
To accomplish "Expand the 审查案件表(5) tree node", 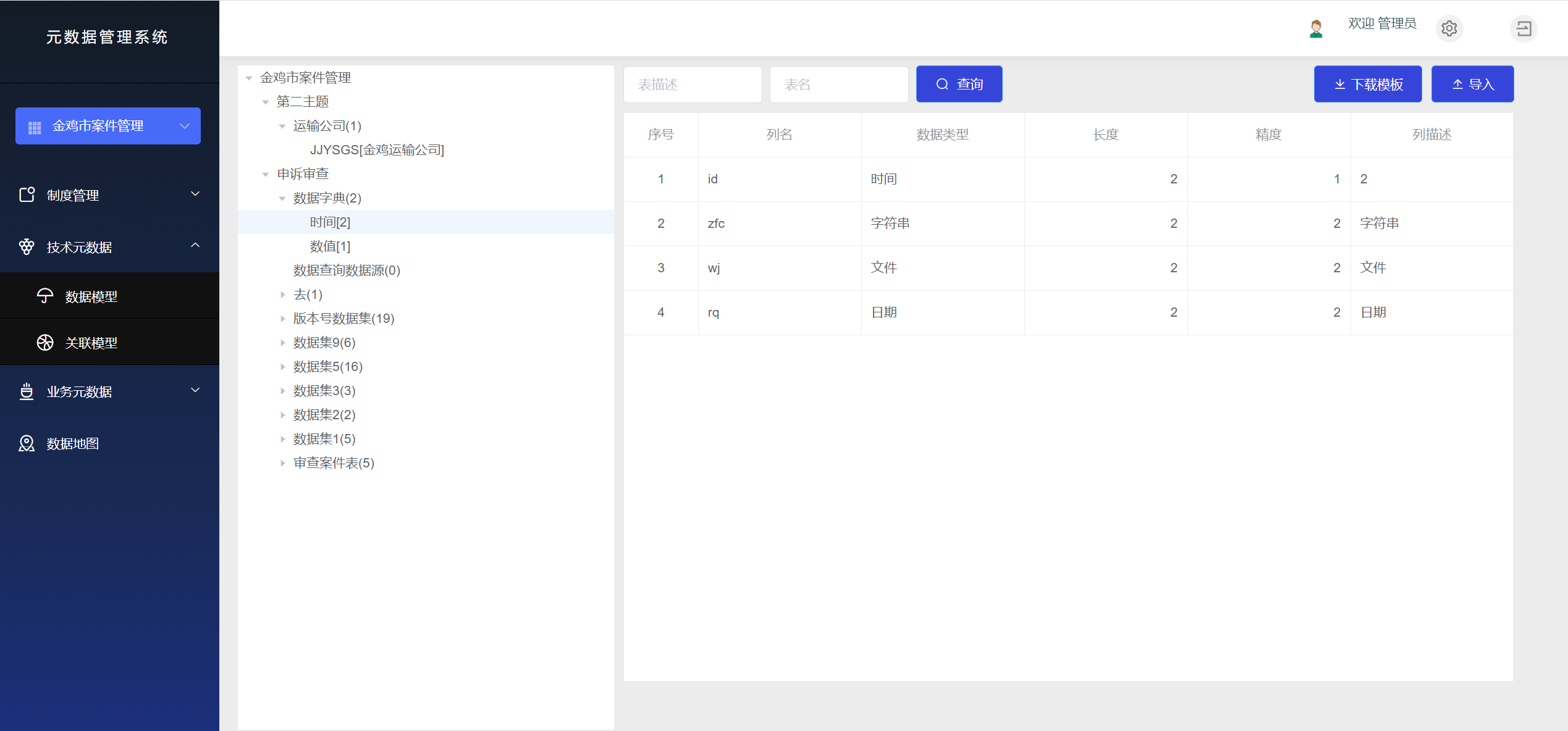I will tap(282, 463).
